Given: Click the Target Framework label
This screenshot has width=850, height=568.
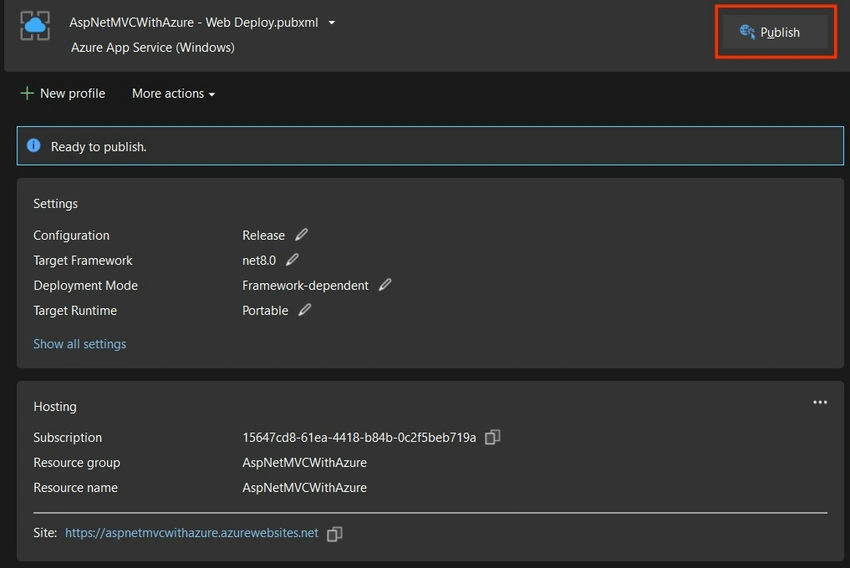Looking at the screenshot, I should point(83,261).
